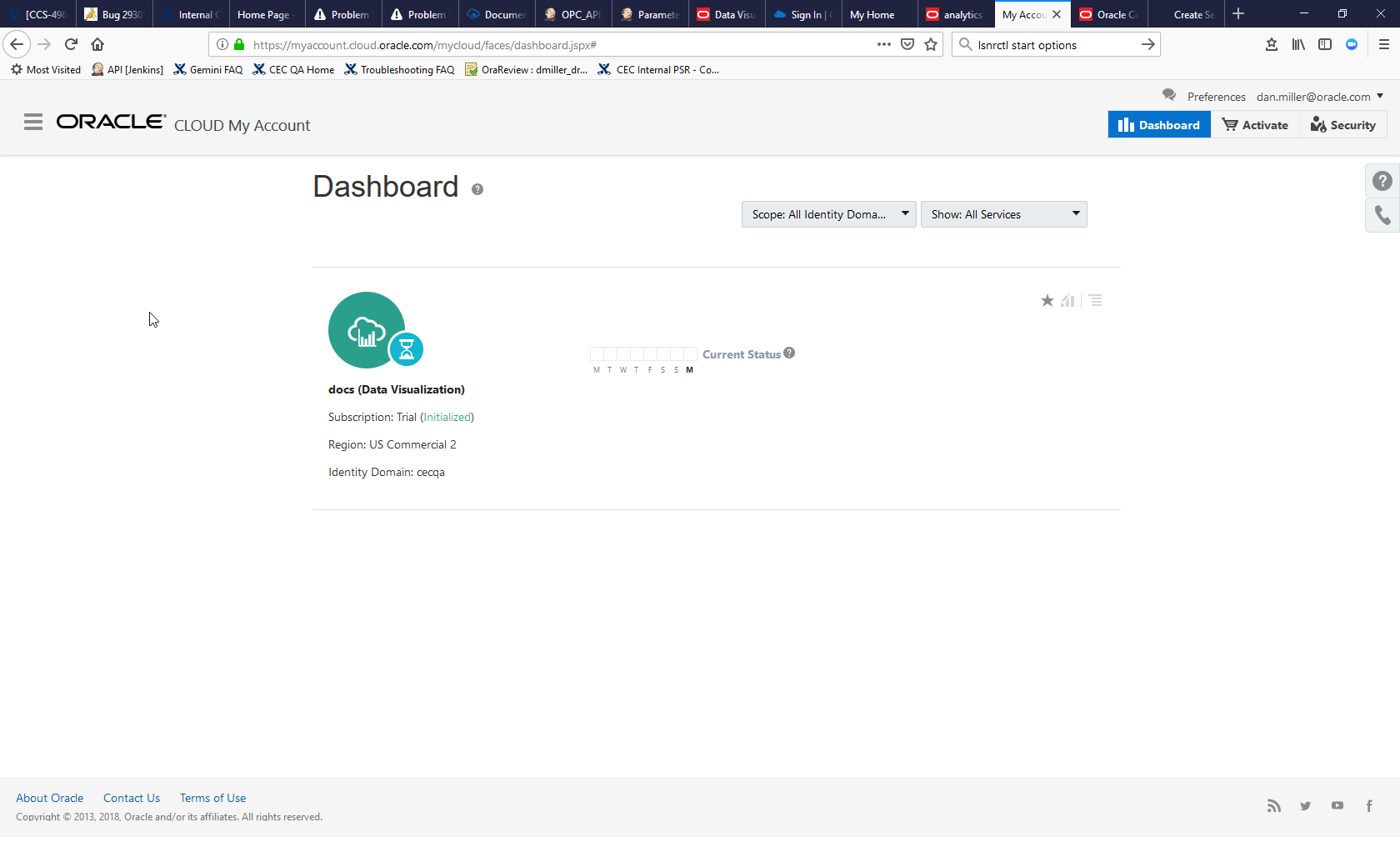1400x842 pixels.
Task: Click the Dashboard help question icon
Action: click(477, 189)
